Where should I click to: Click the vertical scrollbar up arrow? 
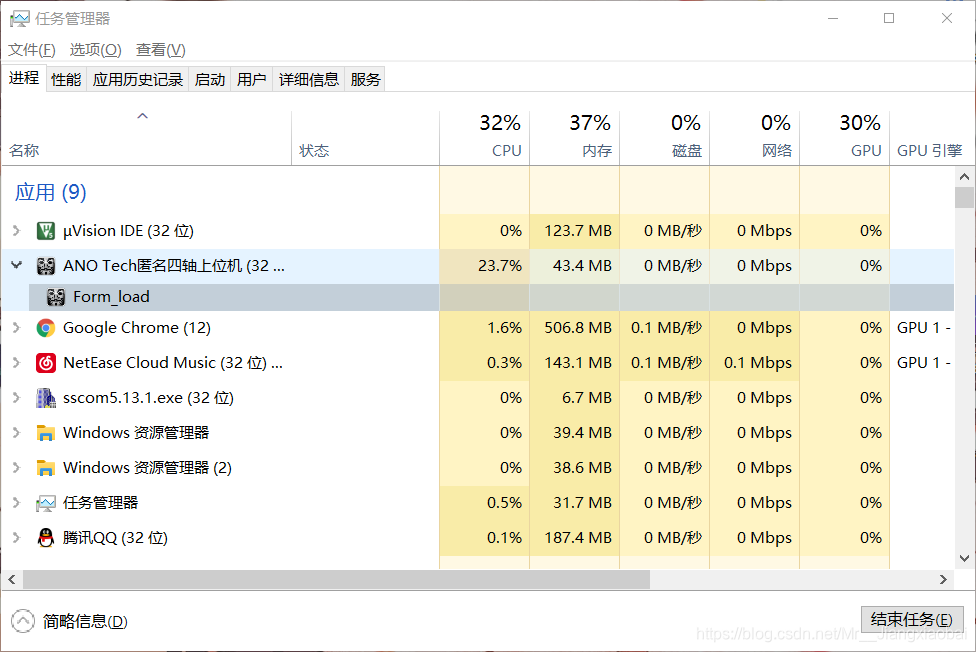tap(964, 177)
